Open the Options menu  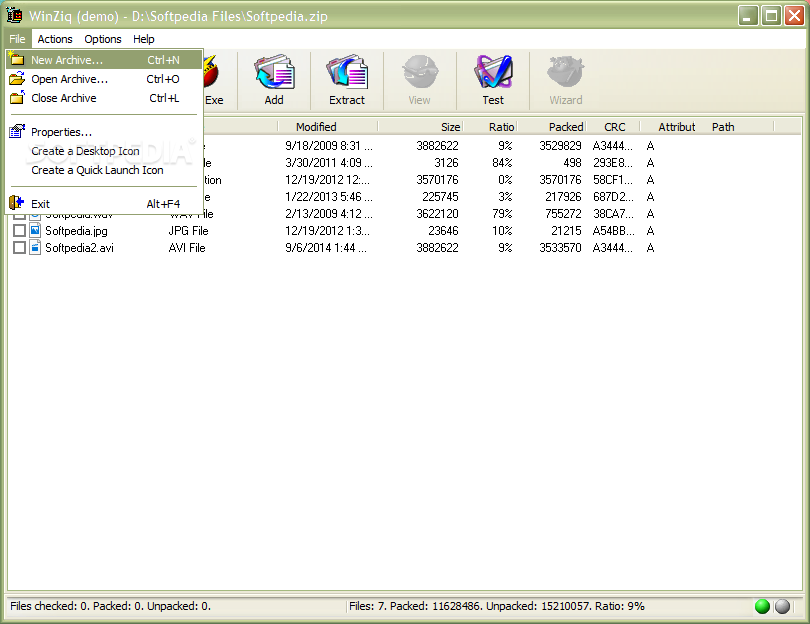tap(103, 39)
